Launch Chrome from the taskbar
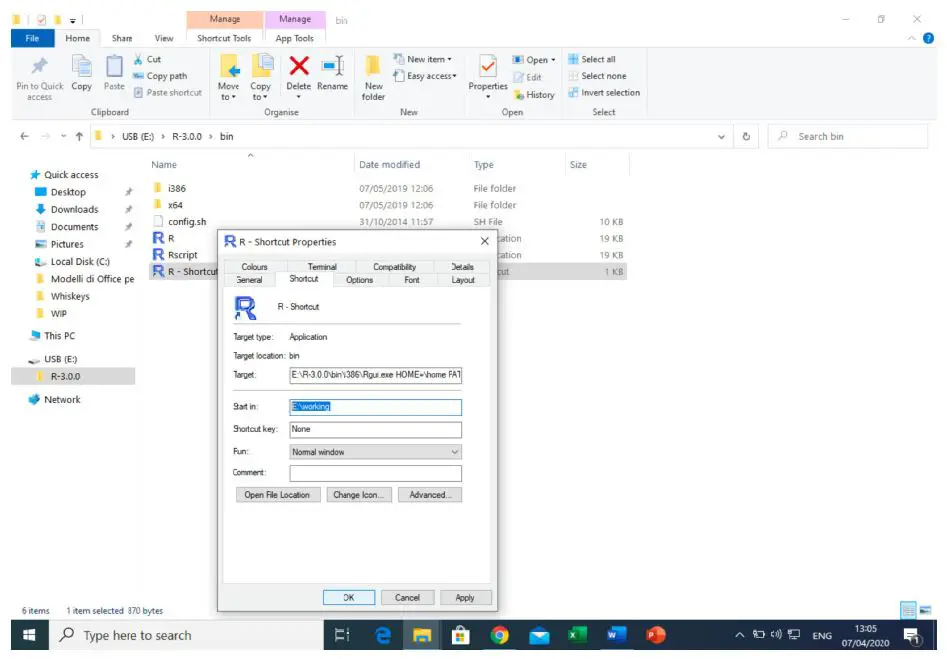 coord(498,634)
